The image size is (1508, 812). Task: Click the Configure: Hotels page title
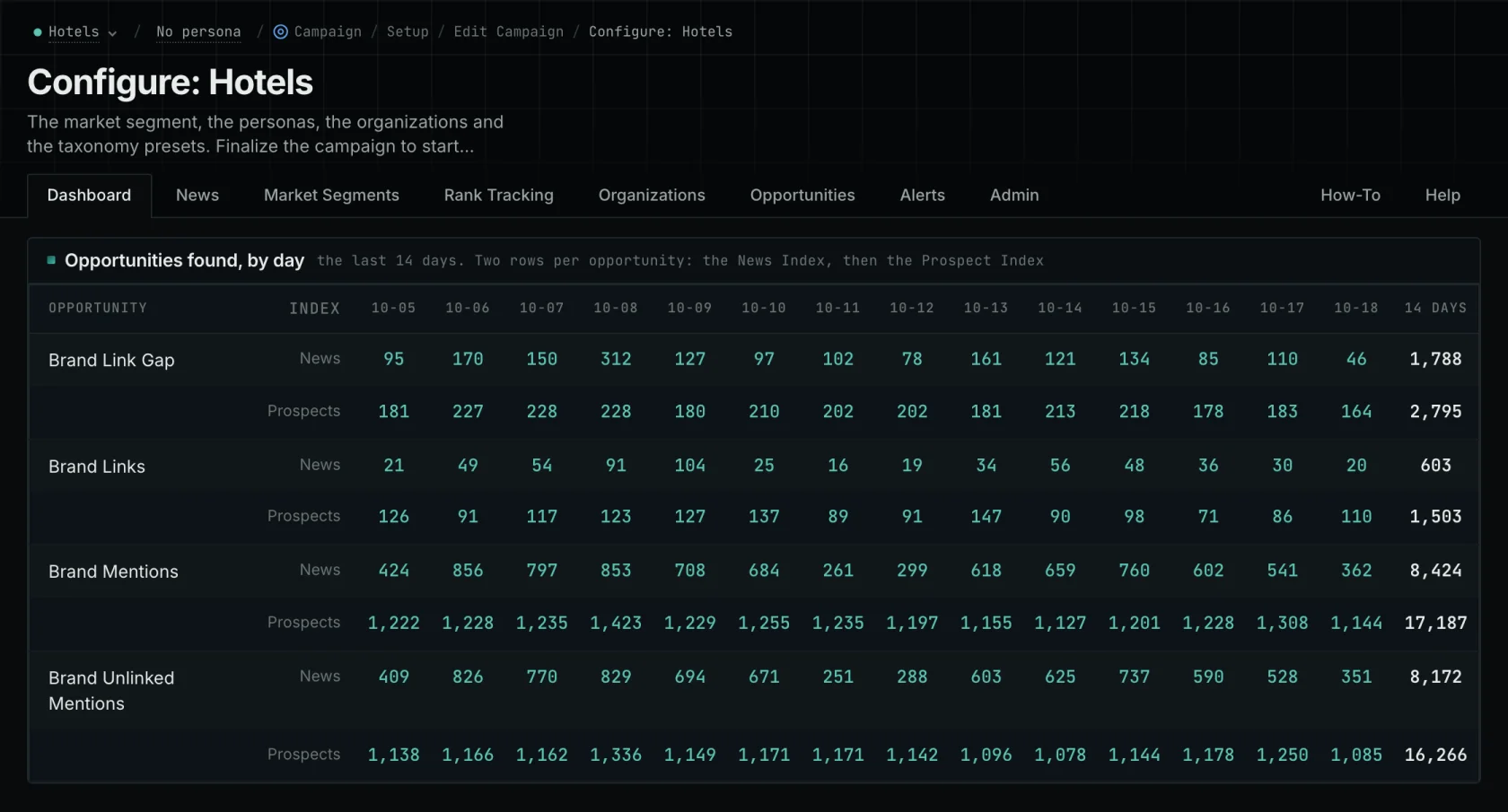pyautogui.click(x=171, y=83)
